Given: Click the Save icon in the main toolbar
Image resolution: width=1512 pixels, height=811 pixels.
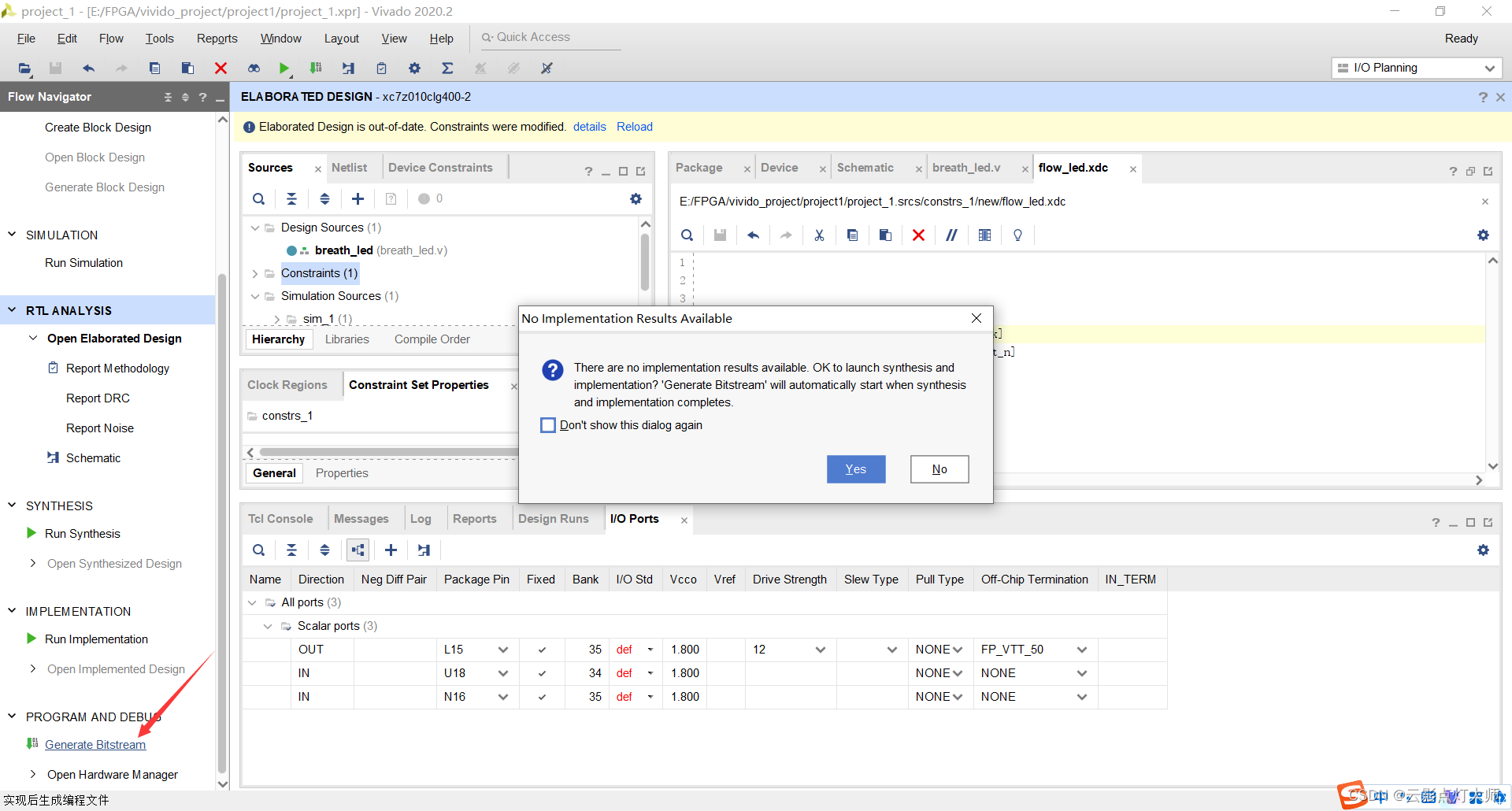Looking at the screenshot, I should click(55, 69).
